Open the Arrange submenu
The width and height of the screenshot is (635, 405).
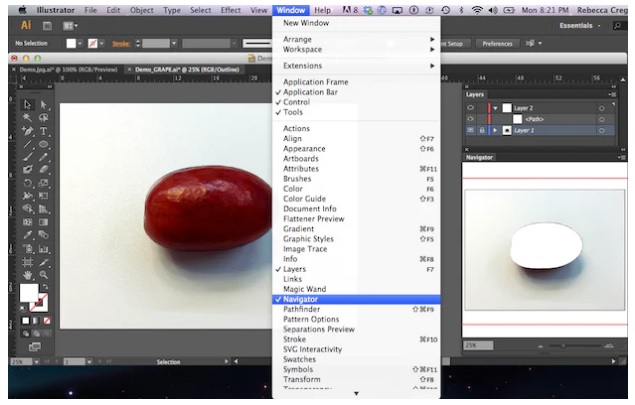tap(356, 39)
